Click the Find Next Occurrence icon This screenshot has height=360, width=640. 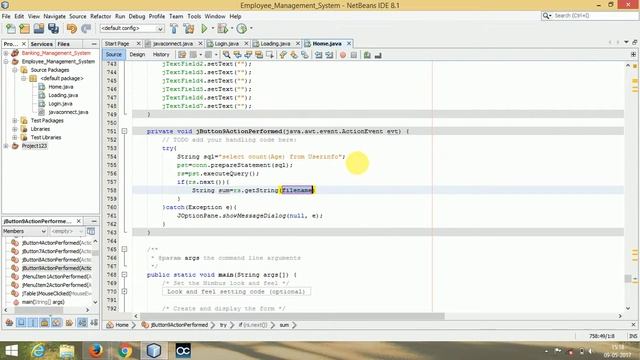point(248,55)
